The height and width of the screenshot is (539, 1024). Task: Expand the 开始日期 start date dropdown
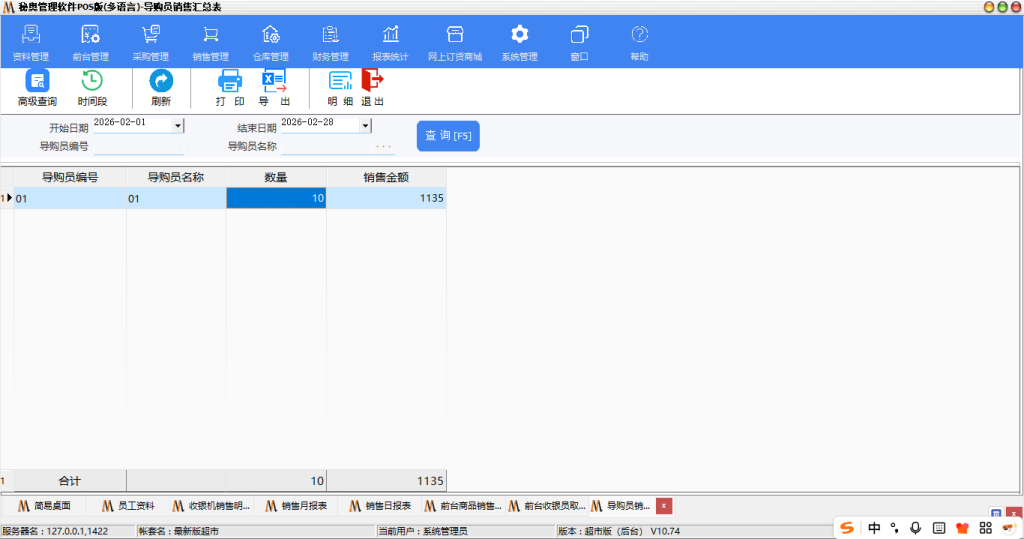[x=178, y=126]
